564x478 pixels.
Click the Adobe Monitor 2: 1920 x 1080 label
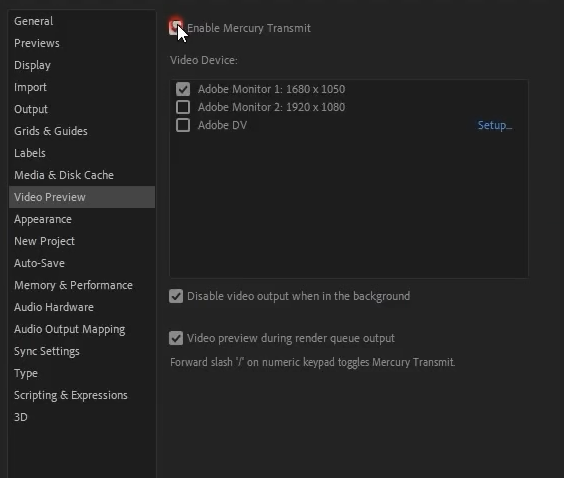(x=271, y=107)
